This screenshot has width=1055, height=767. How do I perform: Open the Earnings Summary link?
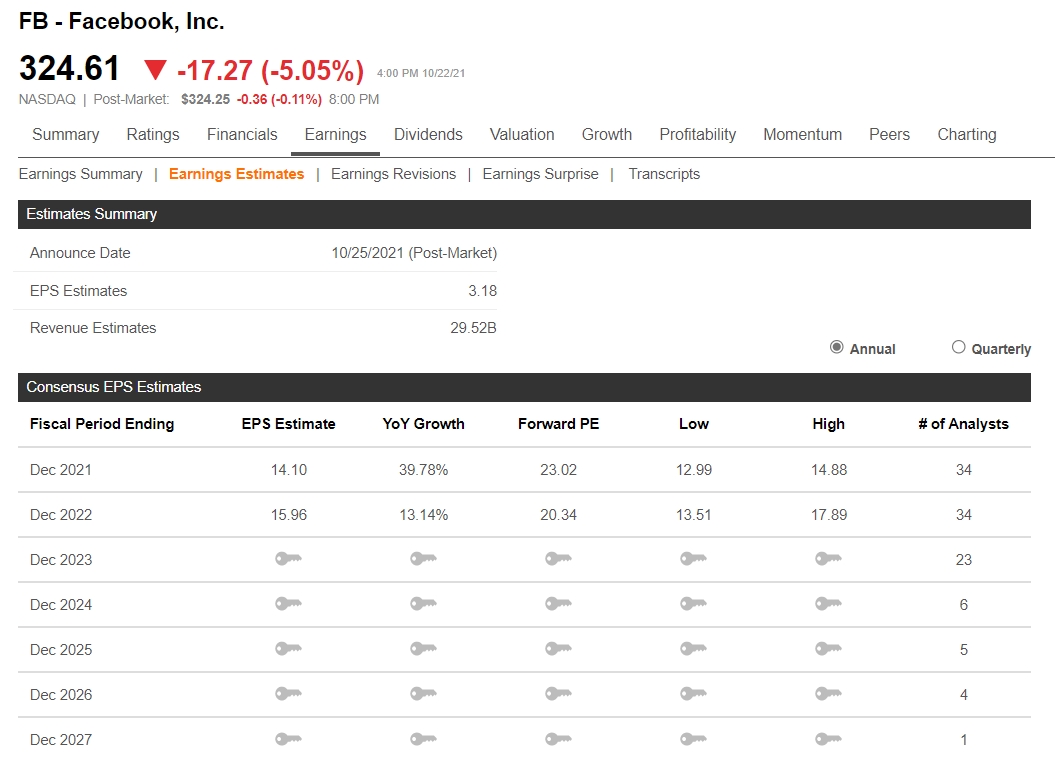81,174
